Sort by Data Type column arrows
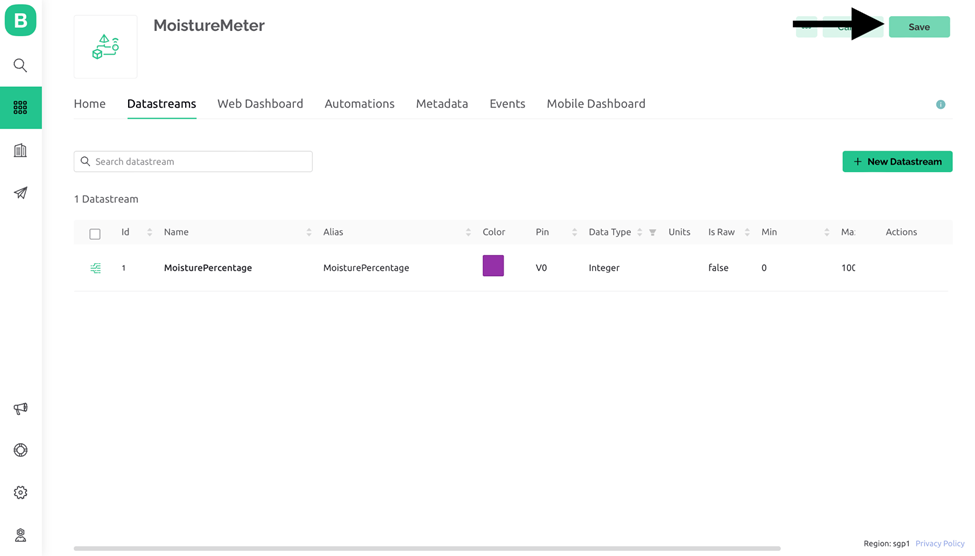975x556 pixels. 639,232
